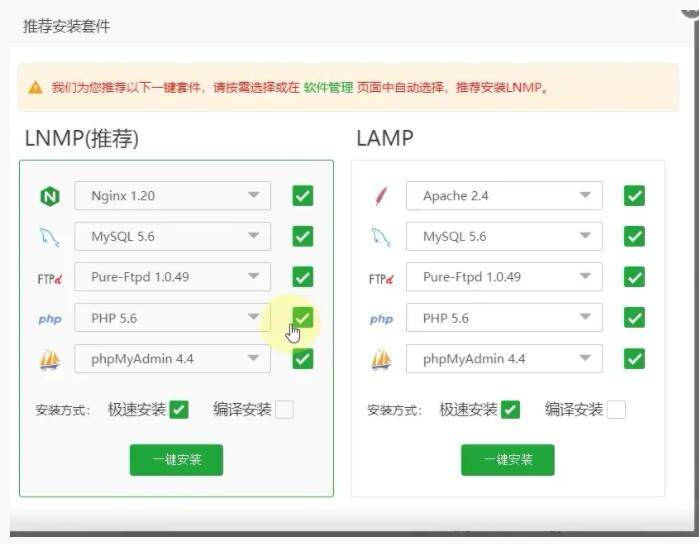
Task: Select the LAMP heading
Action: pos(385,138)
